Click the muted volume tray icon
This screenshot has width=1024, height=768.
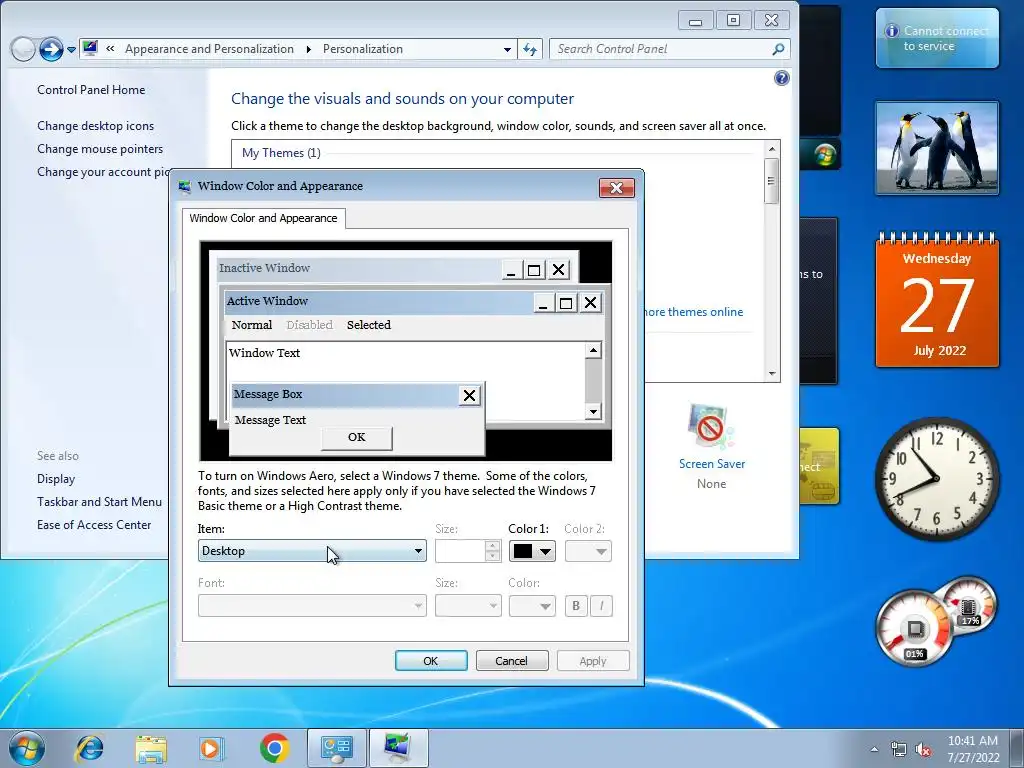(923, 750)
